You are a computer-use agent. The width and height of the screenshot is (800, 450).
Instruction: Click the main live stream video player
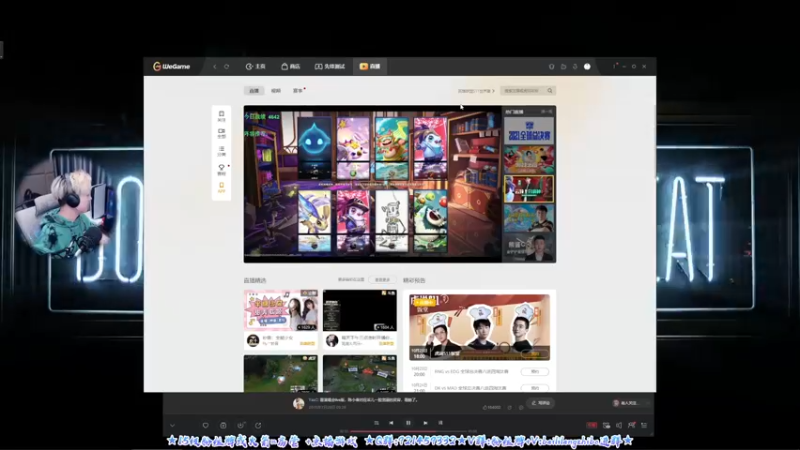[x=372, y=184]
